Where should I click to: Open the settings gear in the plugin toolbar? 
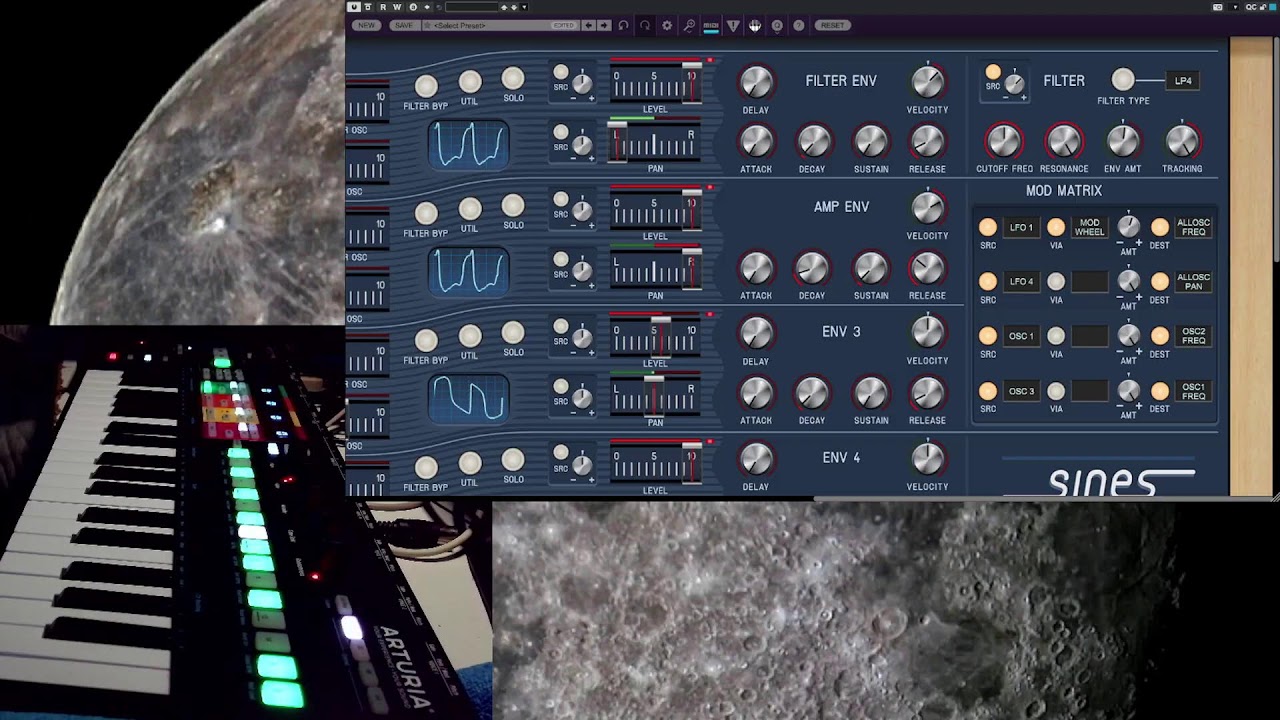(667, 25)
